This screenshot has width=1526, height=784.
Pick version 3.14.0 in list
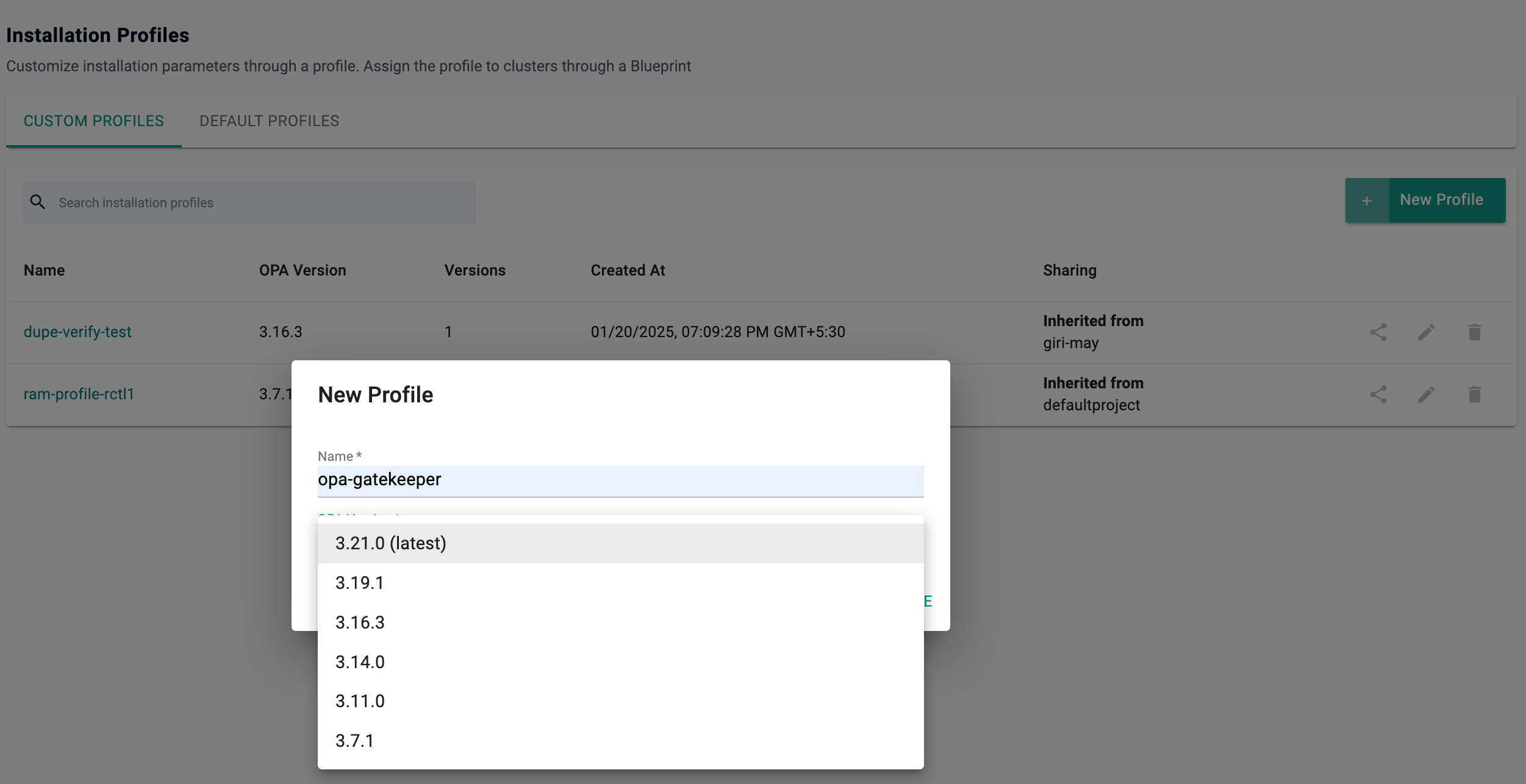pyautogui.click(x=360, y=662)
